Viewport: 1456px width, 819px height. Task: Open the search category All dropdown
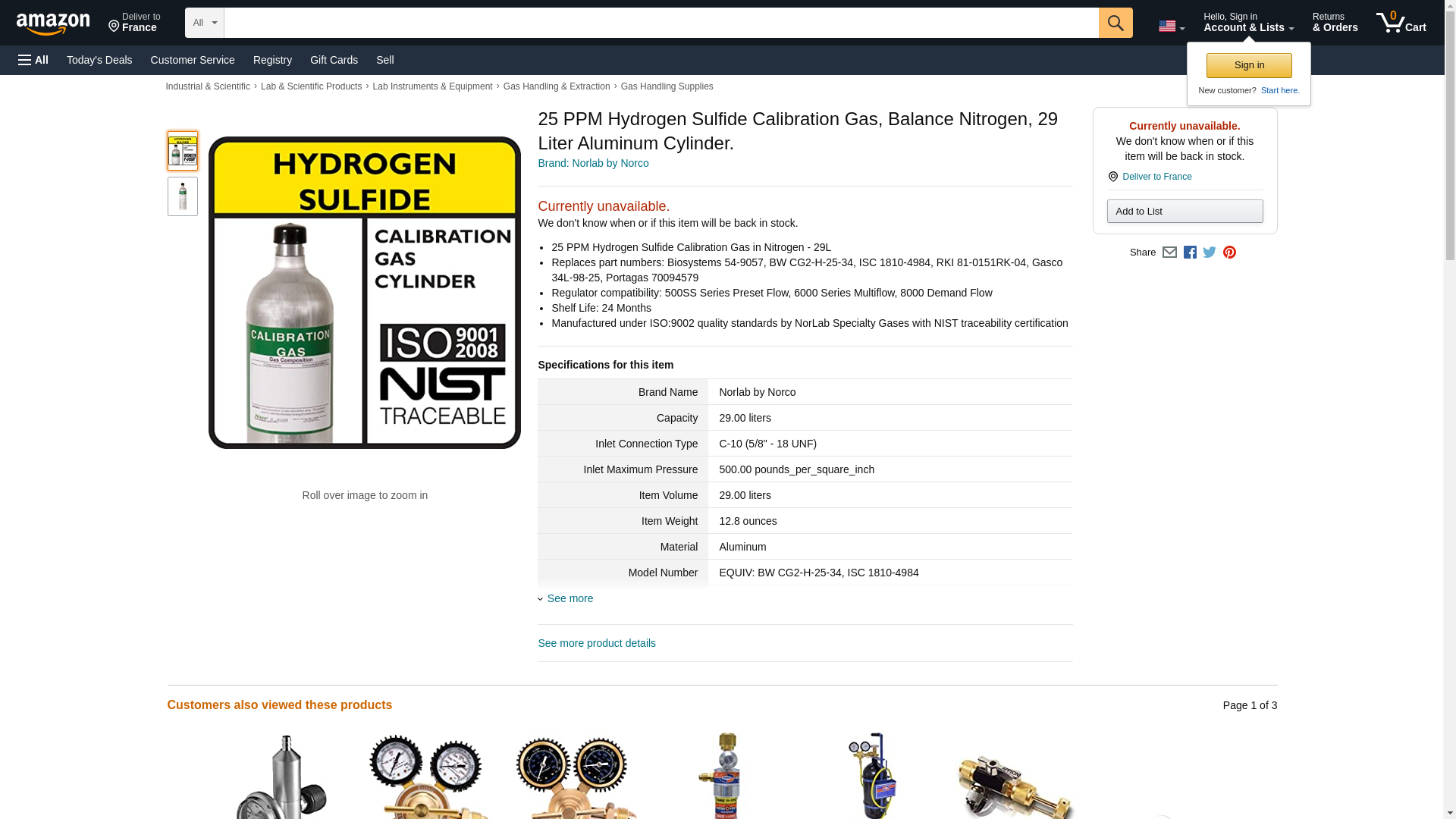point(205,23)
